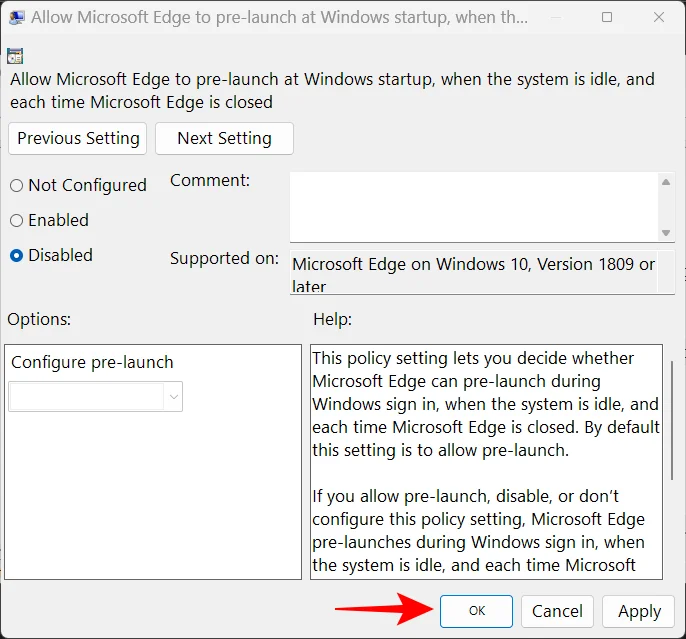Click the Comment box scroll-down arrow
This screenshot has height=639, width=686.
pyautogui.click(x=666, y=232)
